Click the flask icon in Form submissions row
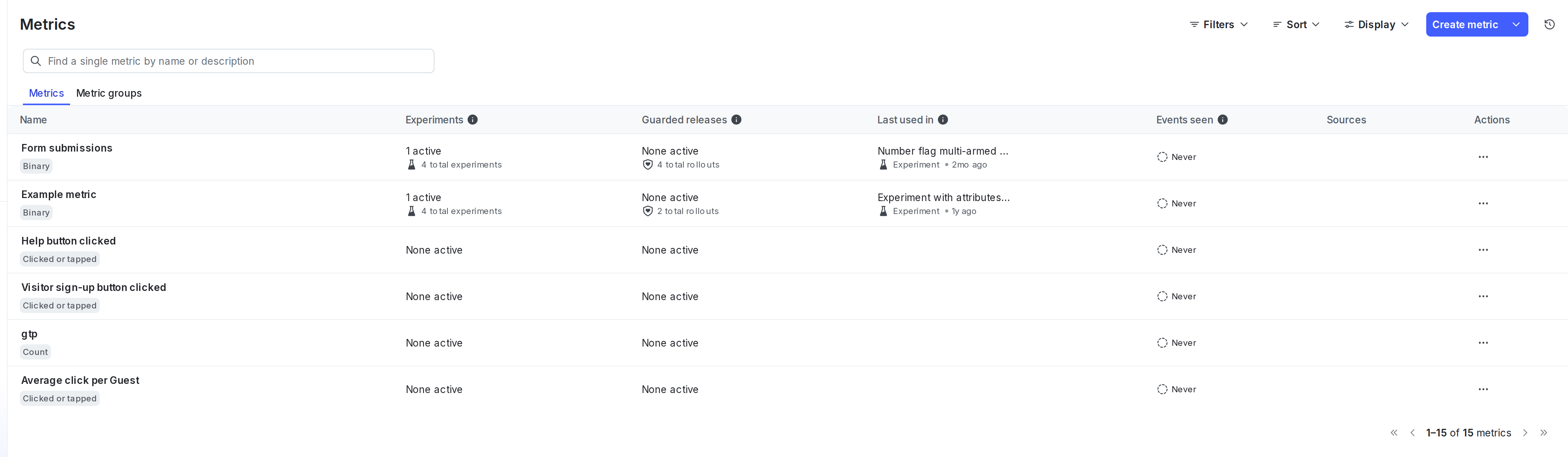Image resolution: width=1568 pixels, height=457 pixels. click(412, 164)
